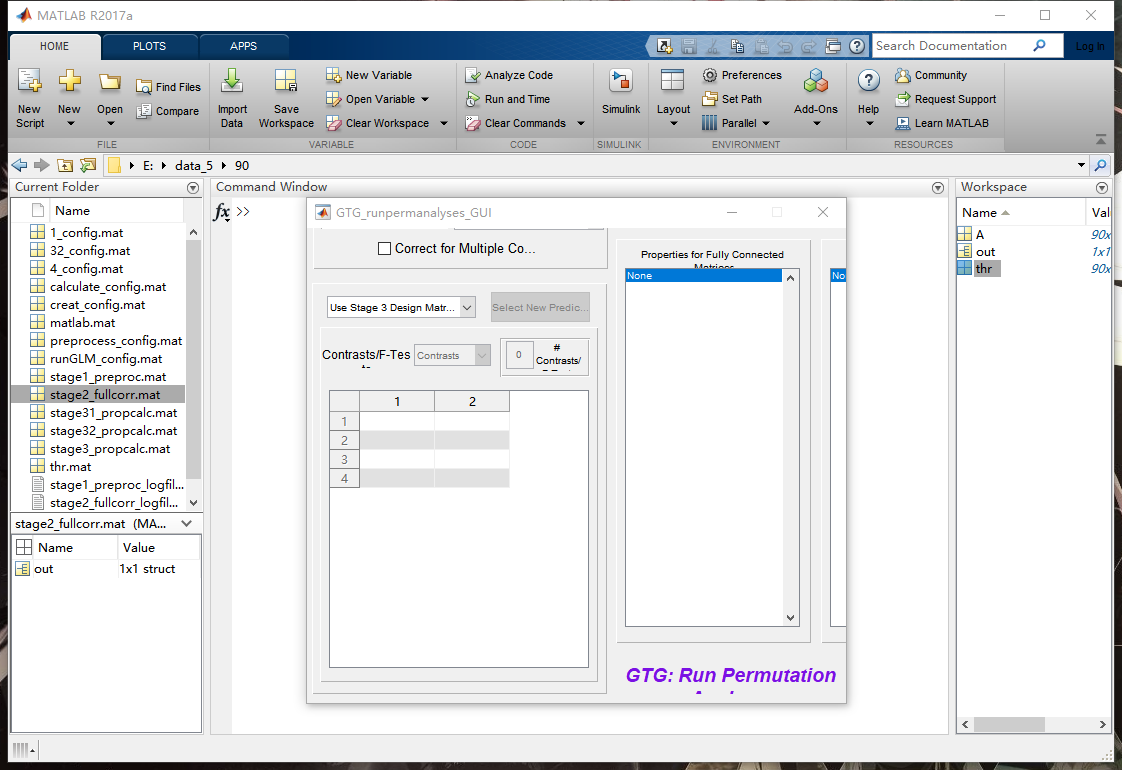Image resolution: width=1122 pixels, height=770 pixels.
Task: Enable Correct for Multiple Comparisons checkbox
Action: (384, 249)
